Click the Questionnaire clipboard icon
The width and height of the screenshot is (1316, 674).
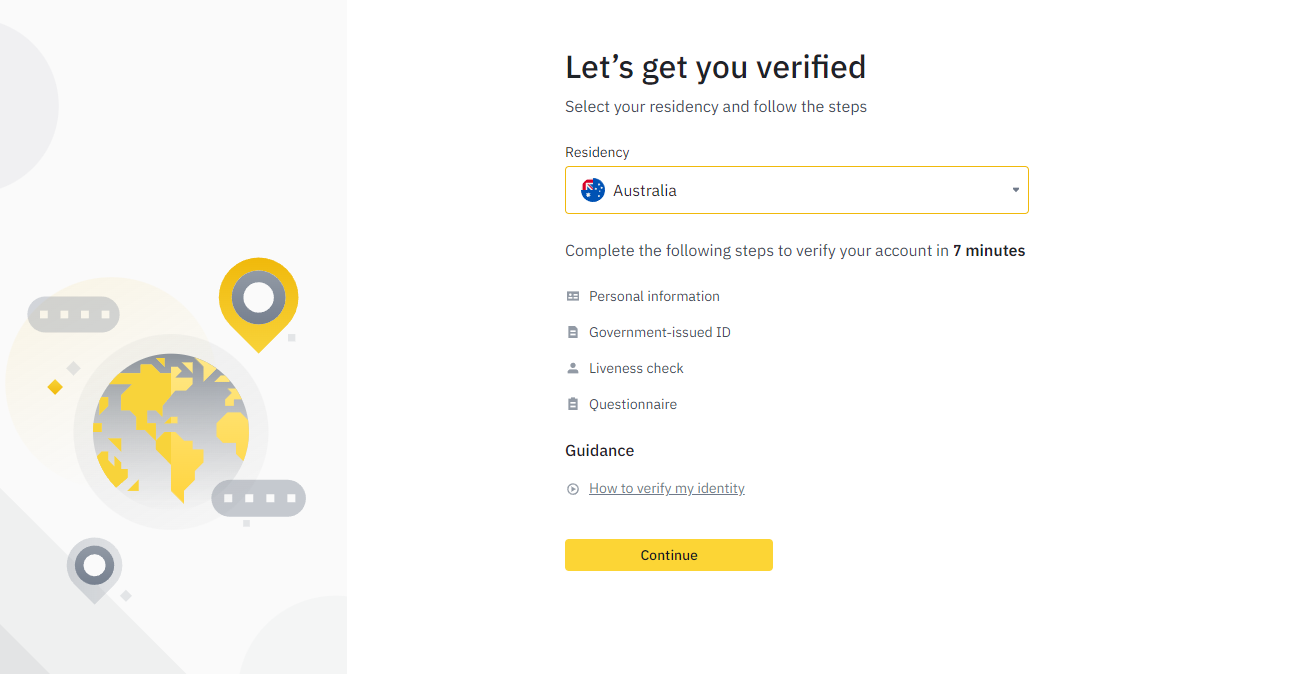click(x=573, y=404)
